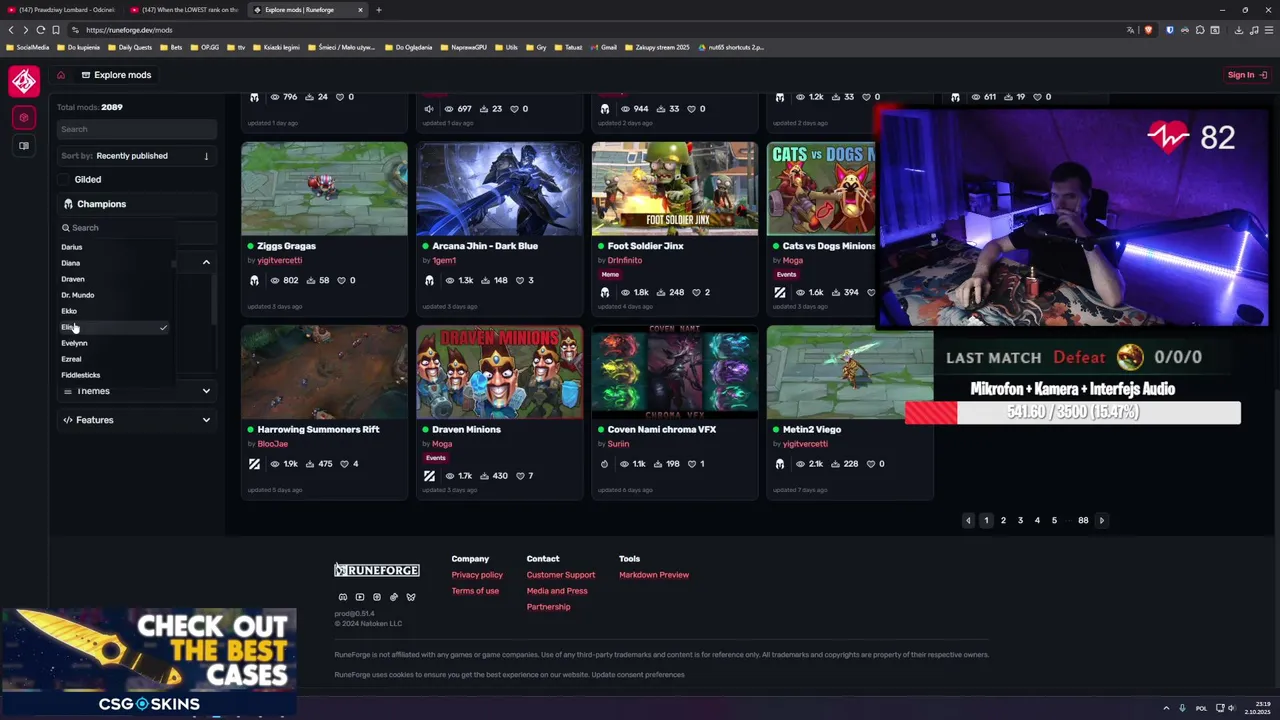Open the browser downloads icon

click(x=1238, y=30)
